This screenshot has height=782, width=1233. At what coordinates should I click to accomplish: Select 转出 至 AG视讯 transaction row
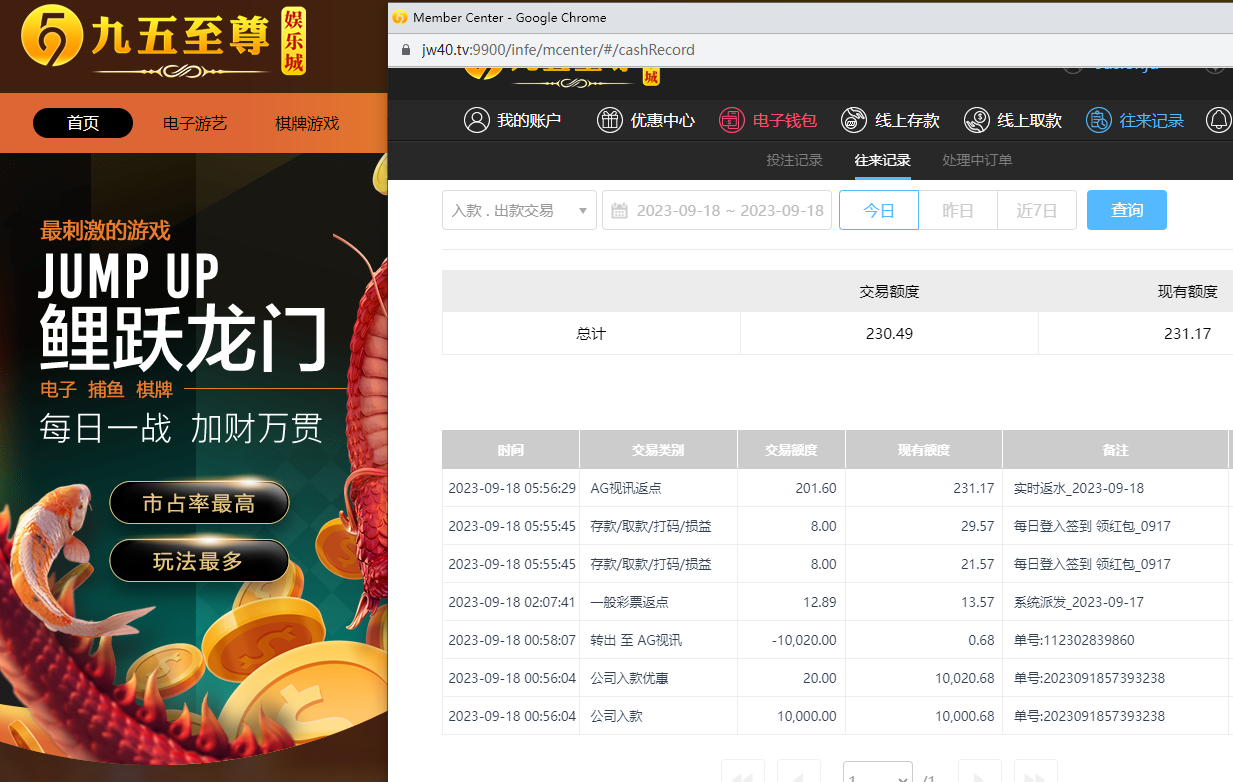pos(837,640)
